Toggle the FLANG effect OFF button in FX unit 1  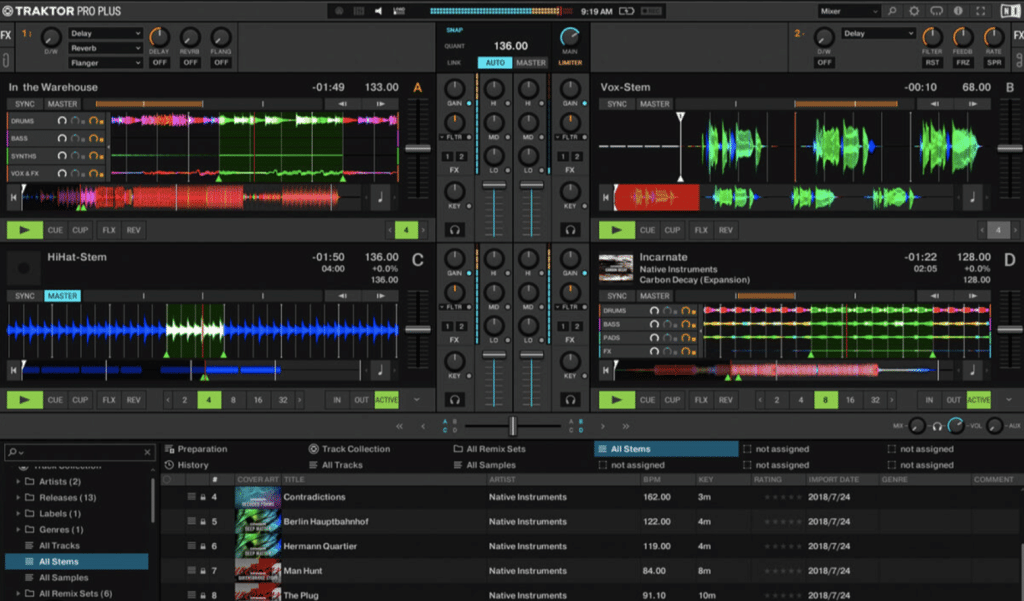pos(221,63)
